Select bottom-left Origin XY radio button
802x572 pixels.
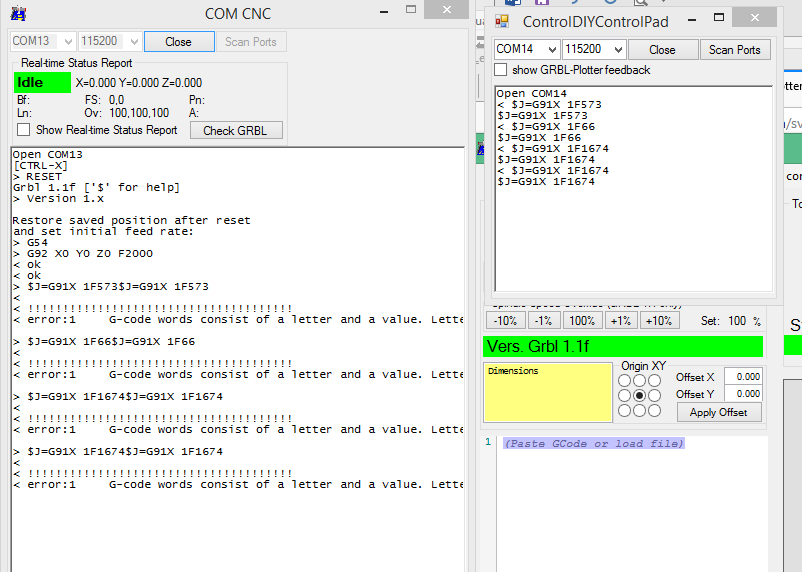[x=625, y=411]
